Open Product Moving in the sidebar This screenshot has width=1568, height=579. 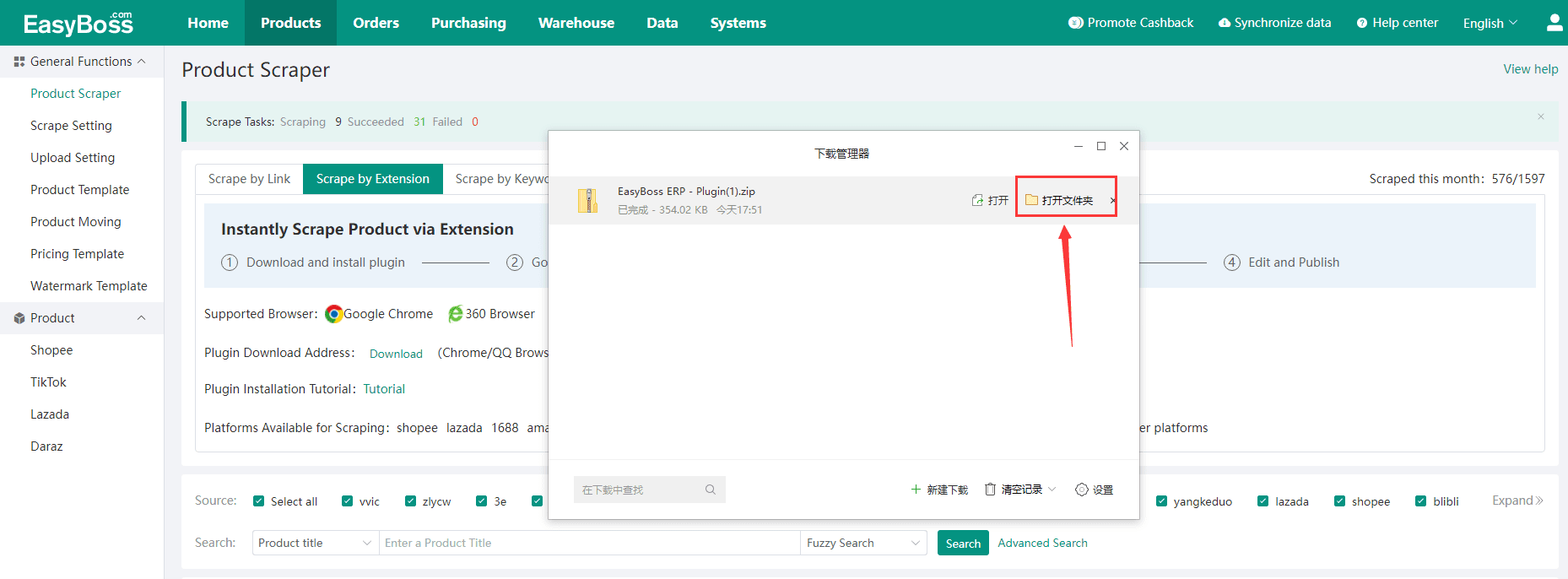pyautogui.click(x=76, y=222)
